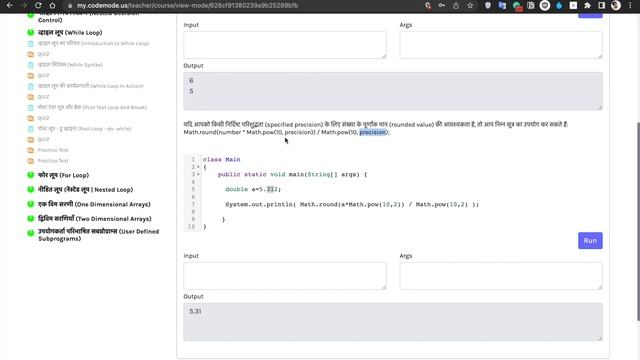Click the upper Args text box
The height and width of the screenshot is (360, 640).
501,45
